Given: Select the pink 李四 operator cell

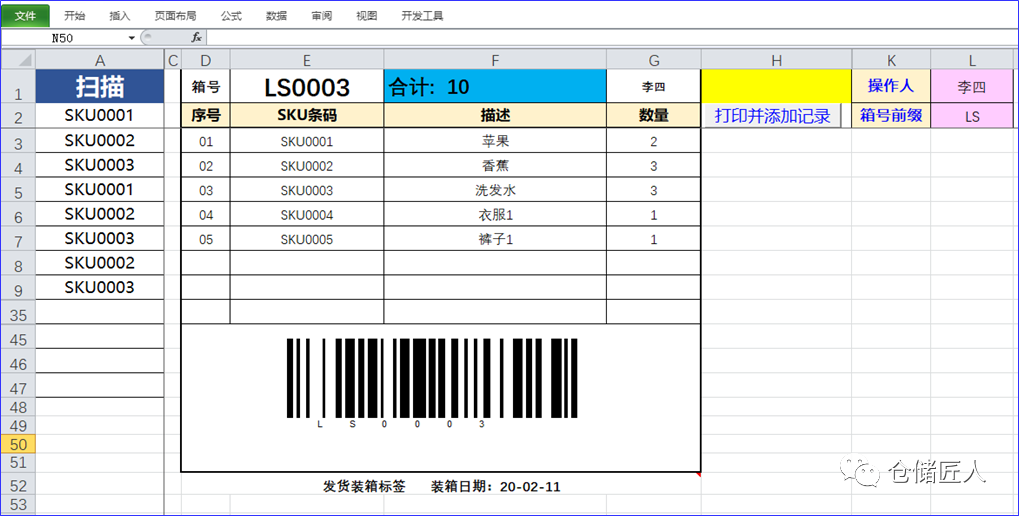Looking at the screenshot, I should pyautogui.click(x=972, y=86).
